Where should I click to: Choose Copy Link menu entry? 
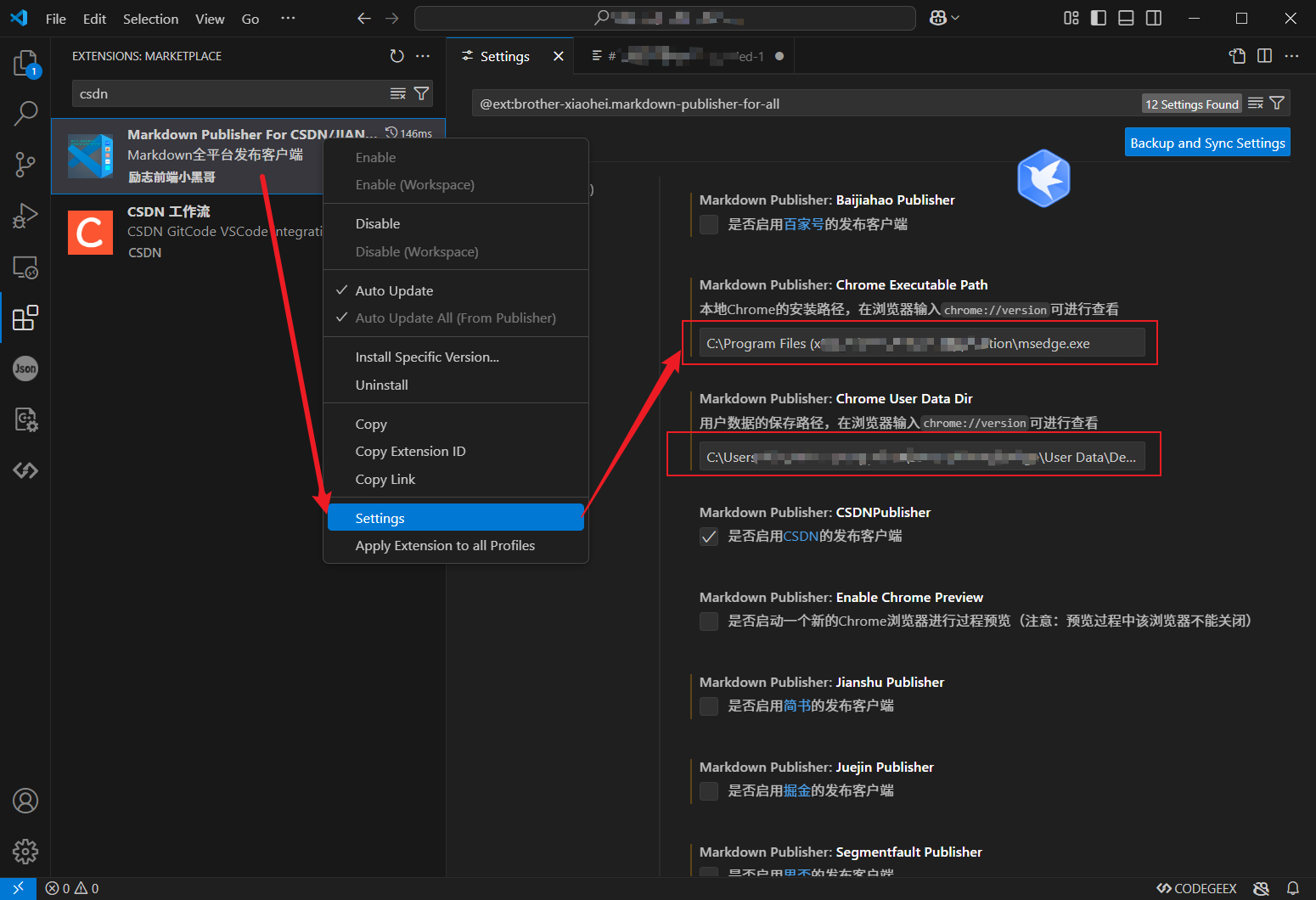coord(455,479)
